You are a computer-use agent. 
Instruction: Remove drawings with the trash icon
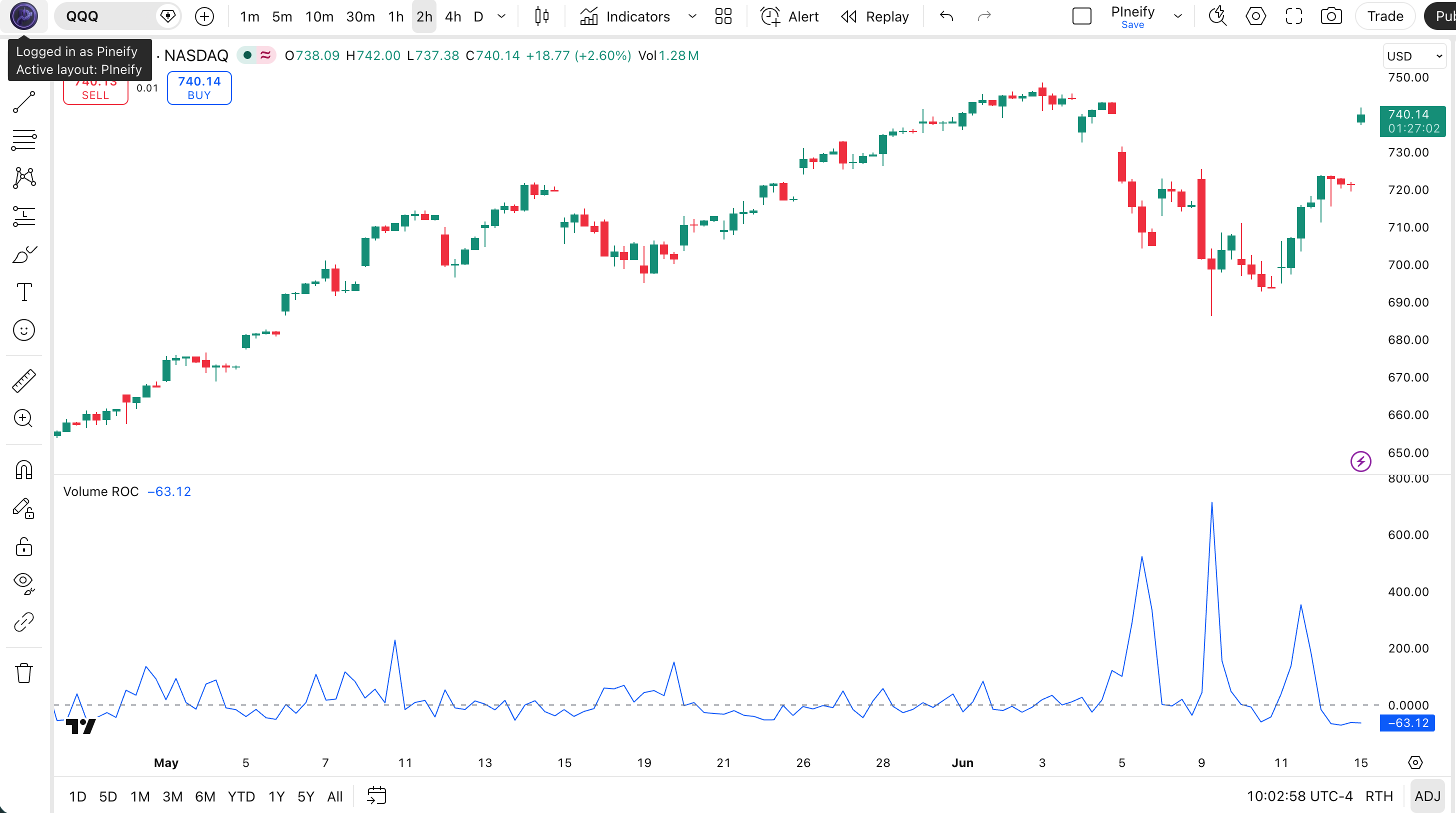coord(23,673)
